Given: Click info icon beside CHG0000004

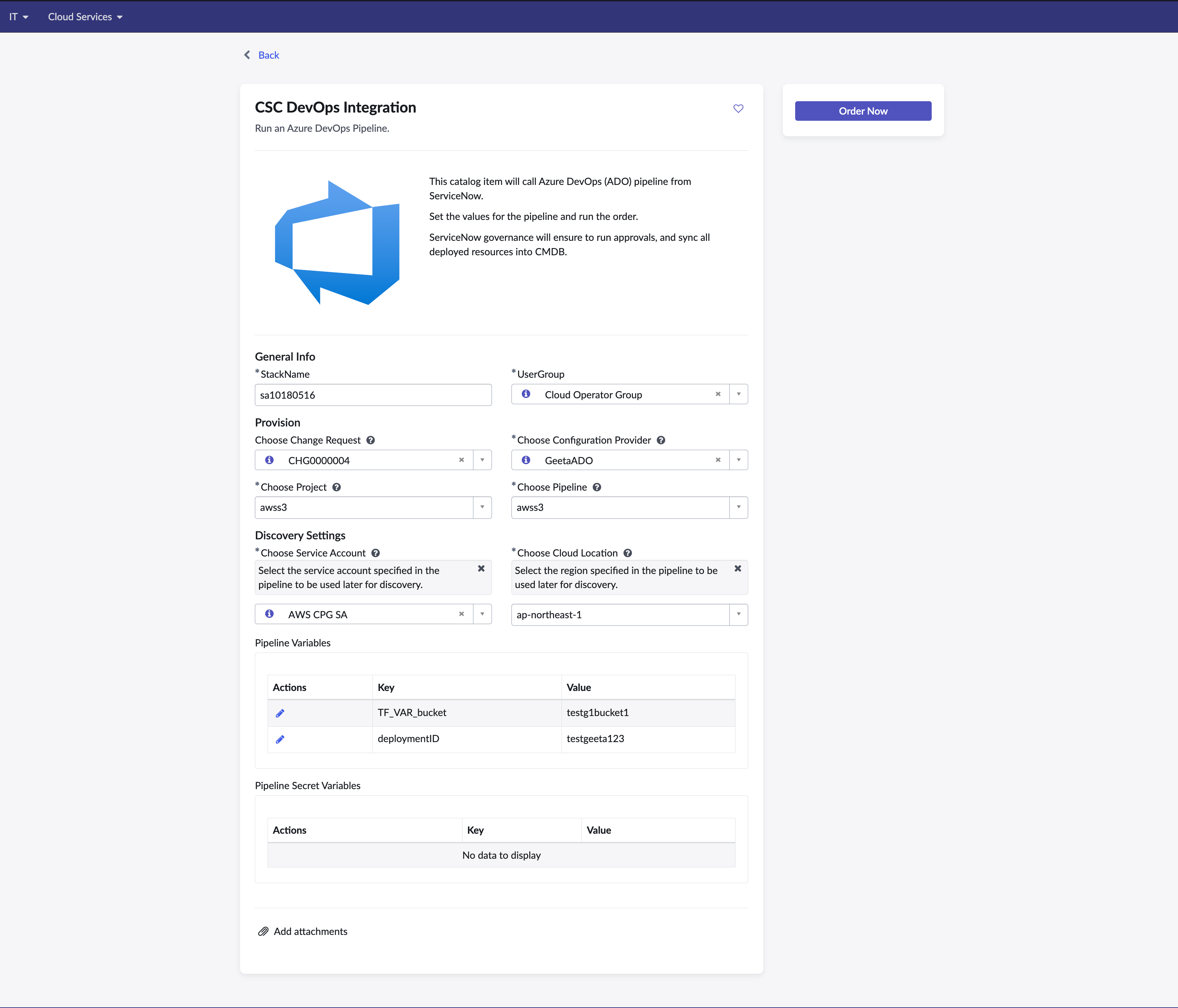Looking at the screenshot, I should point(270,460).
